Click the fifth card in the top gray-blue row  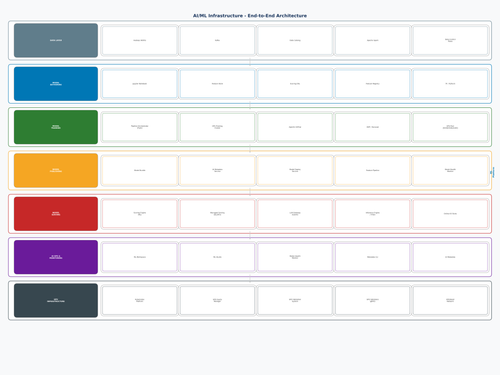[x=450, y=40]
